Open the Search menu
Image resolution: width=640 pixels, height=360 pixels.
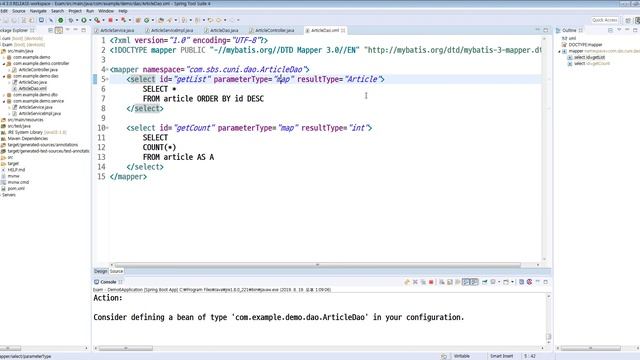(57, 11)
